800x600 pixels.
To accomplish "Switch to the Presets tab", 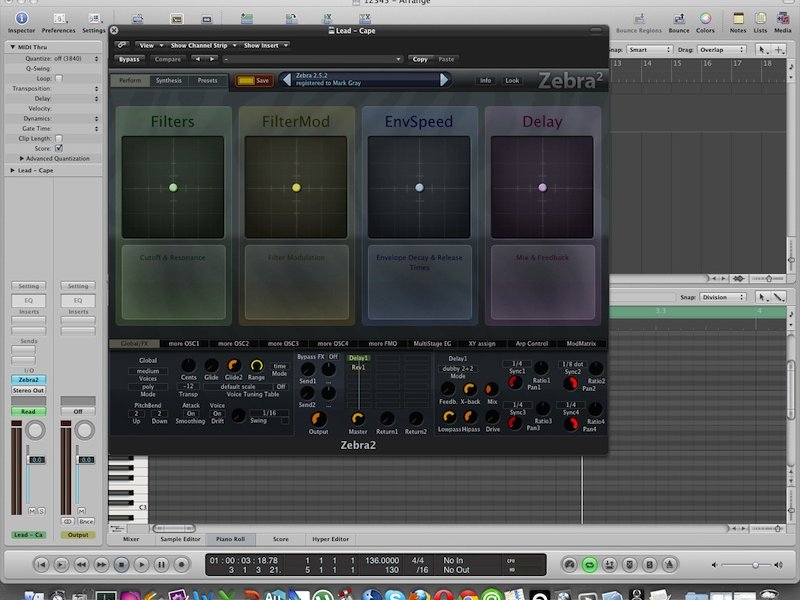I will pos(207,81).
